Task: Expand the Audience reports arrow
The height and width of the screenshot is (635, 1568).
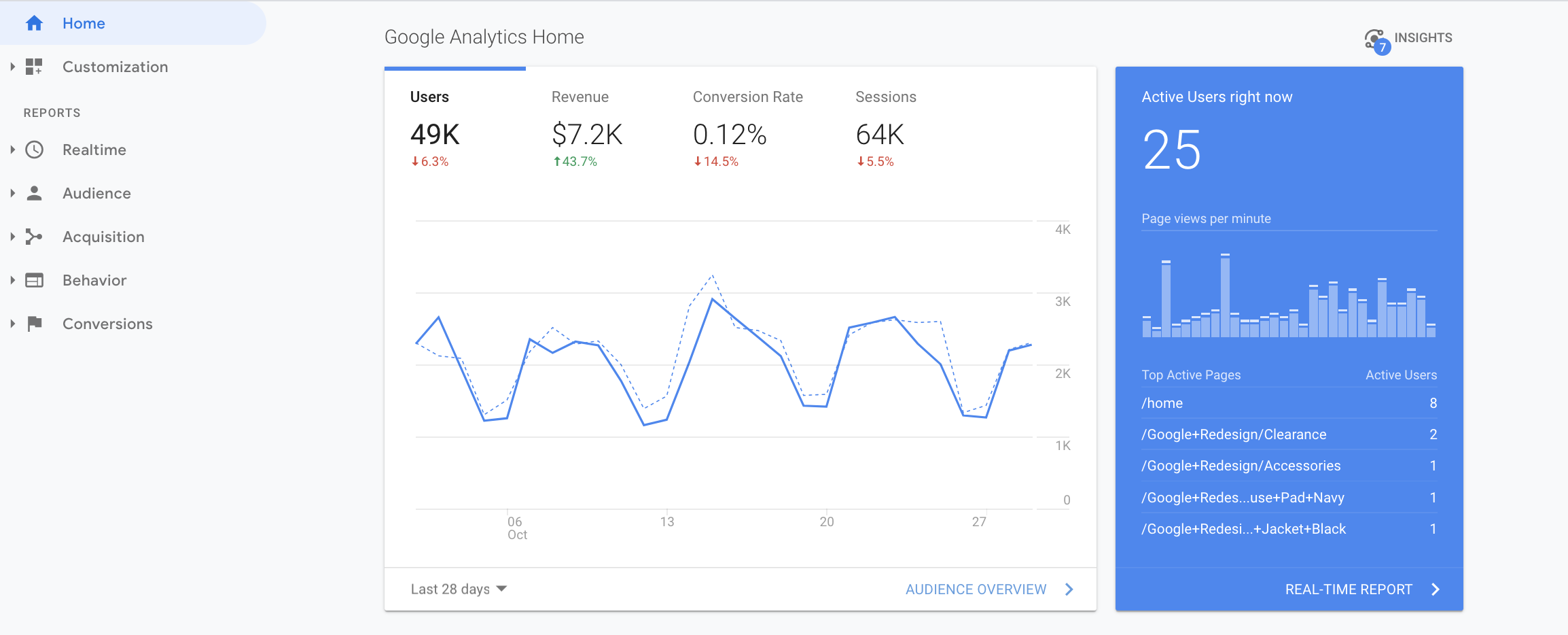Action: click(12, 193)
